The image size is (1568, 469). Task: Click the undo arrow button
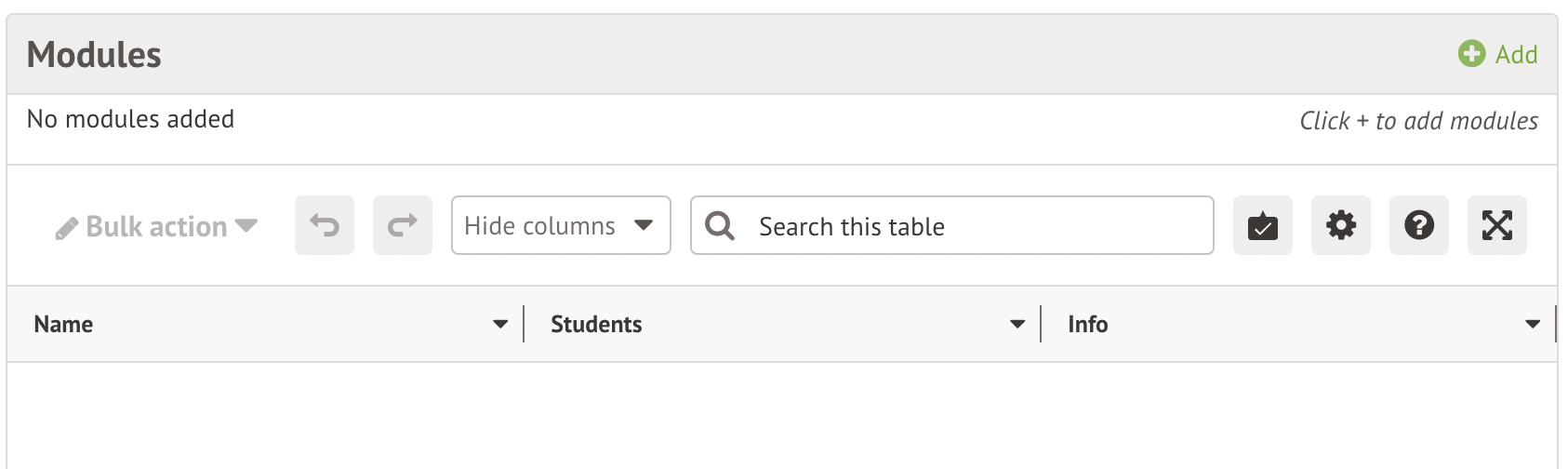(x=325, y=225)
